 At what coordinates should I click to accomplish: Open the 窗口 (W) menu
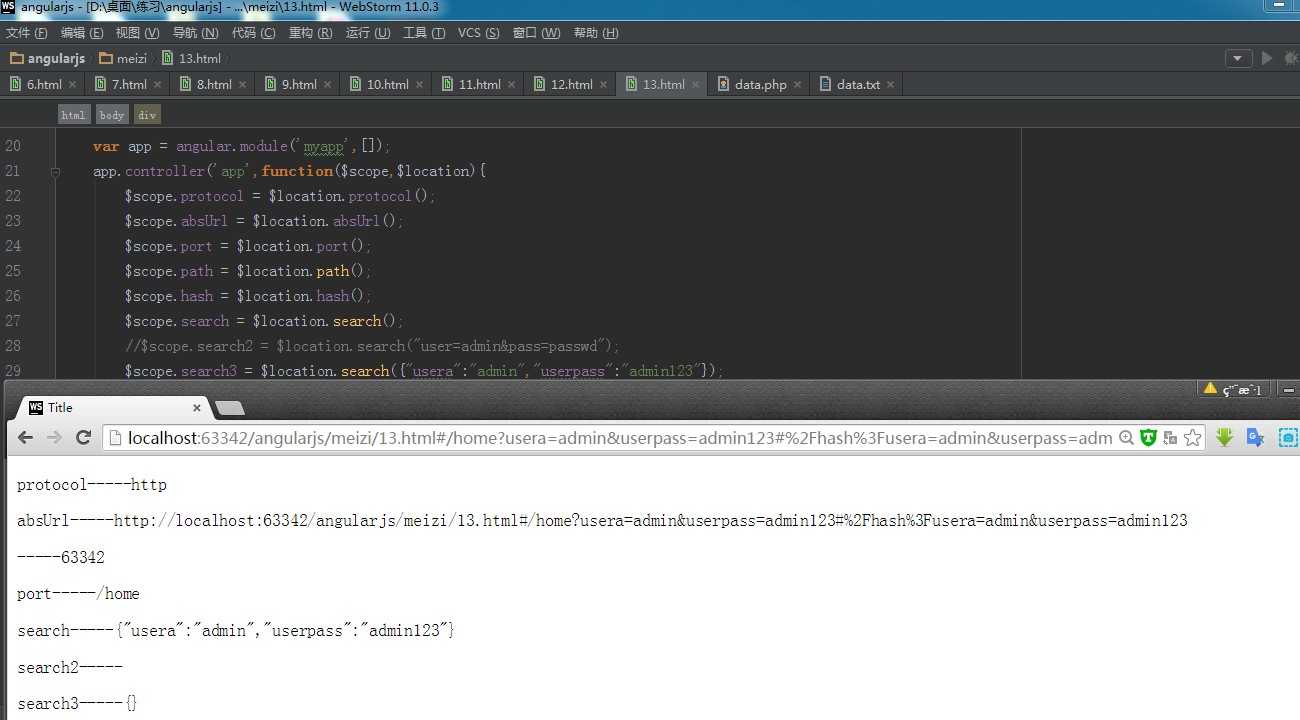[537, 33]
